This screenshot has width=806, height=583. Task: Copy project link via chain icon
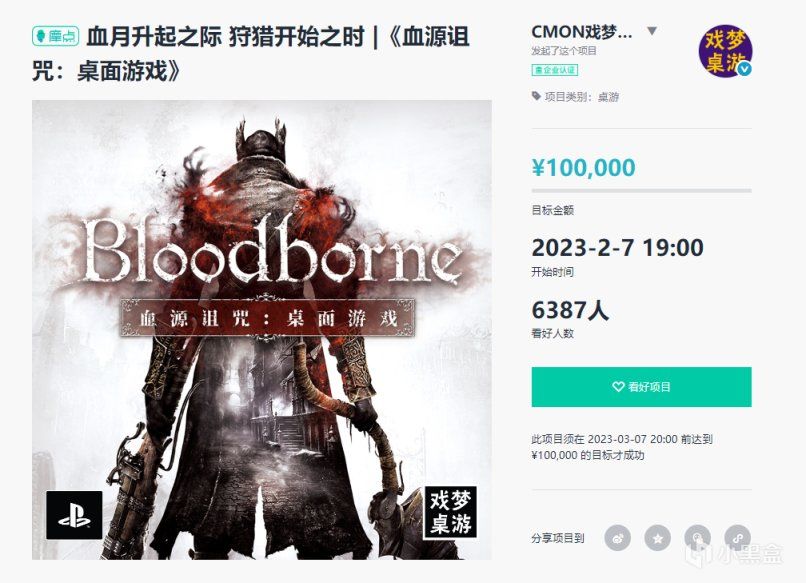coord(738,536)
